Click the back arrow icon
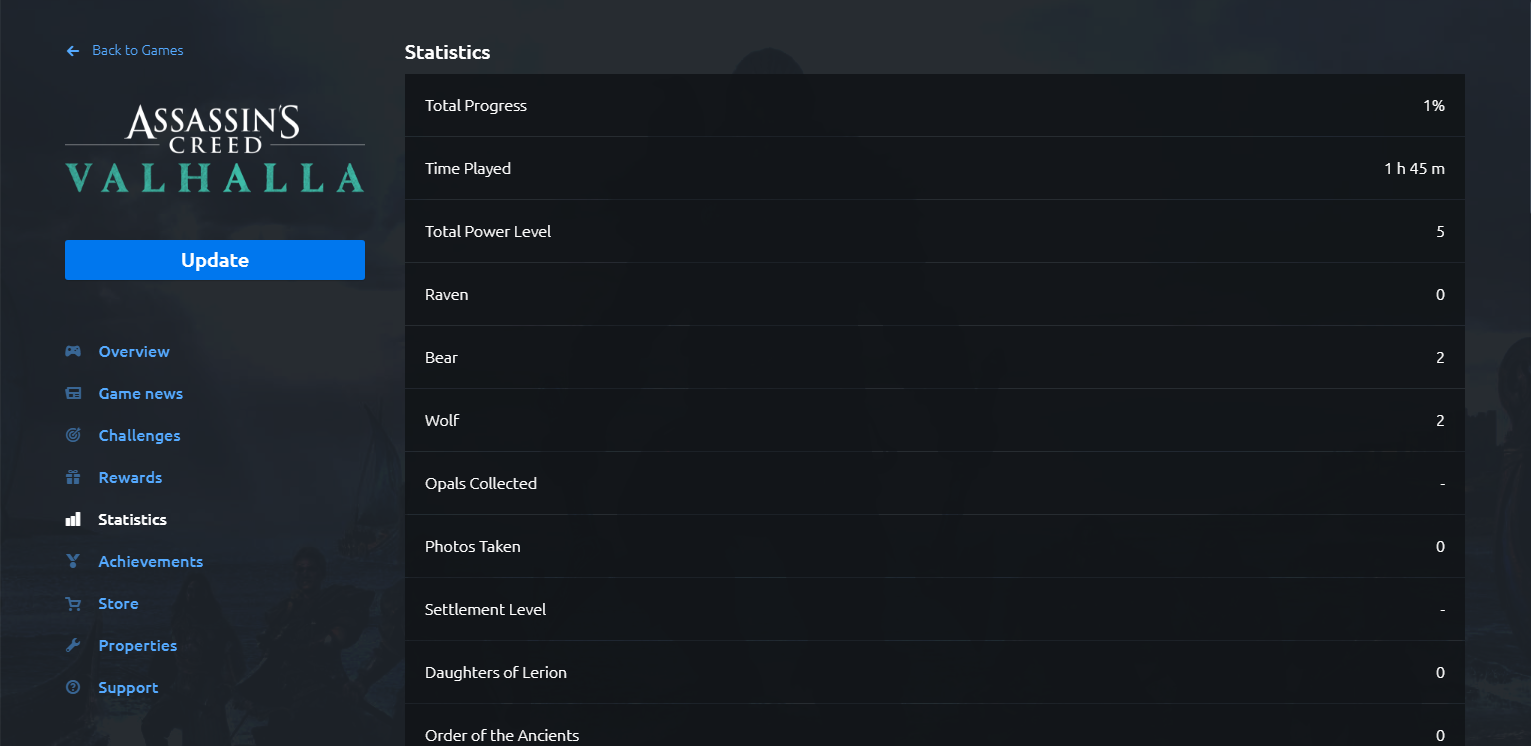 (72, 51)
